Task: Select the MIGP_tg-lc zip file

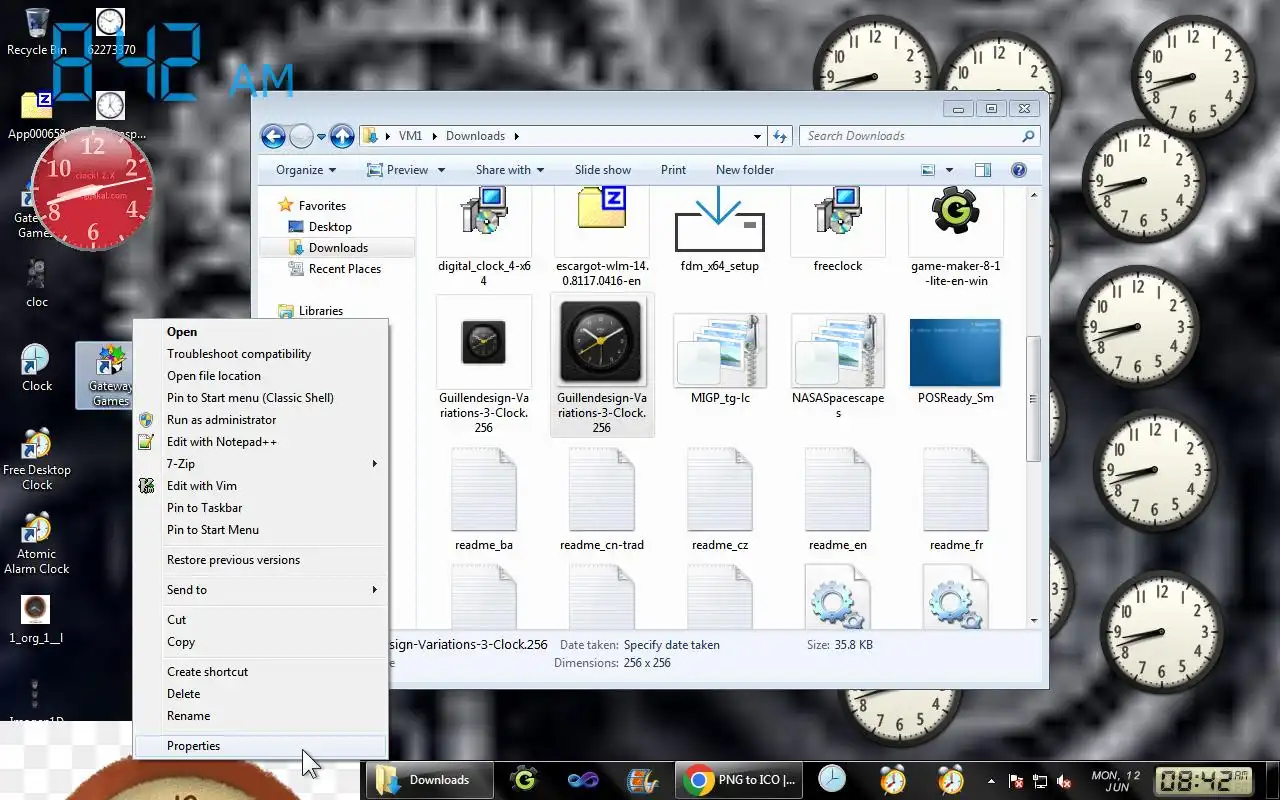Action: (x=720, y=360)
